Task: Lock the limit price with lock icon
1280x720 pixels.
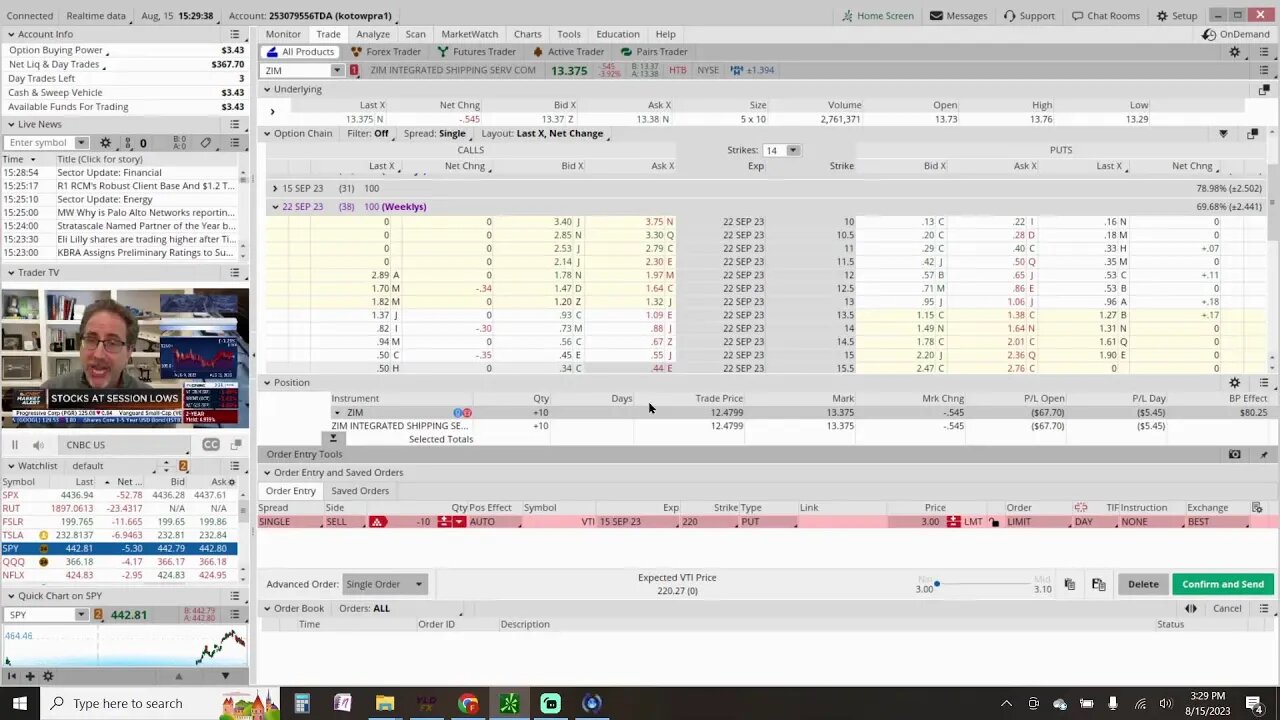Action: coord(994,522)
